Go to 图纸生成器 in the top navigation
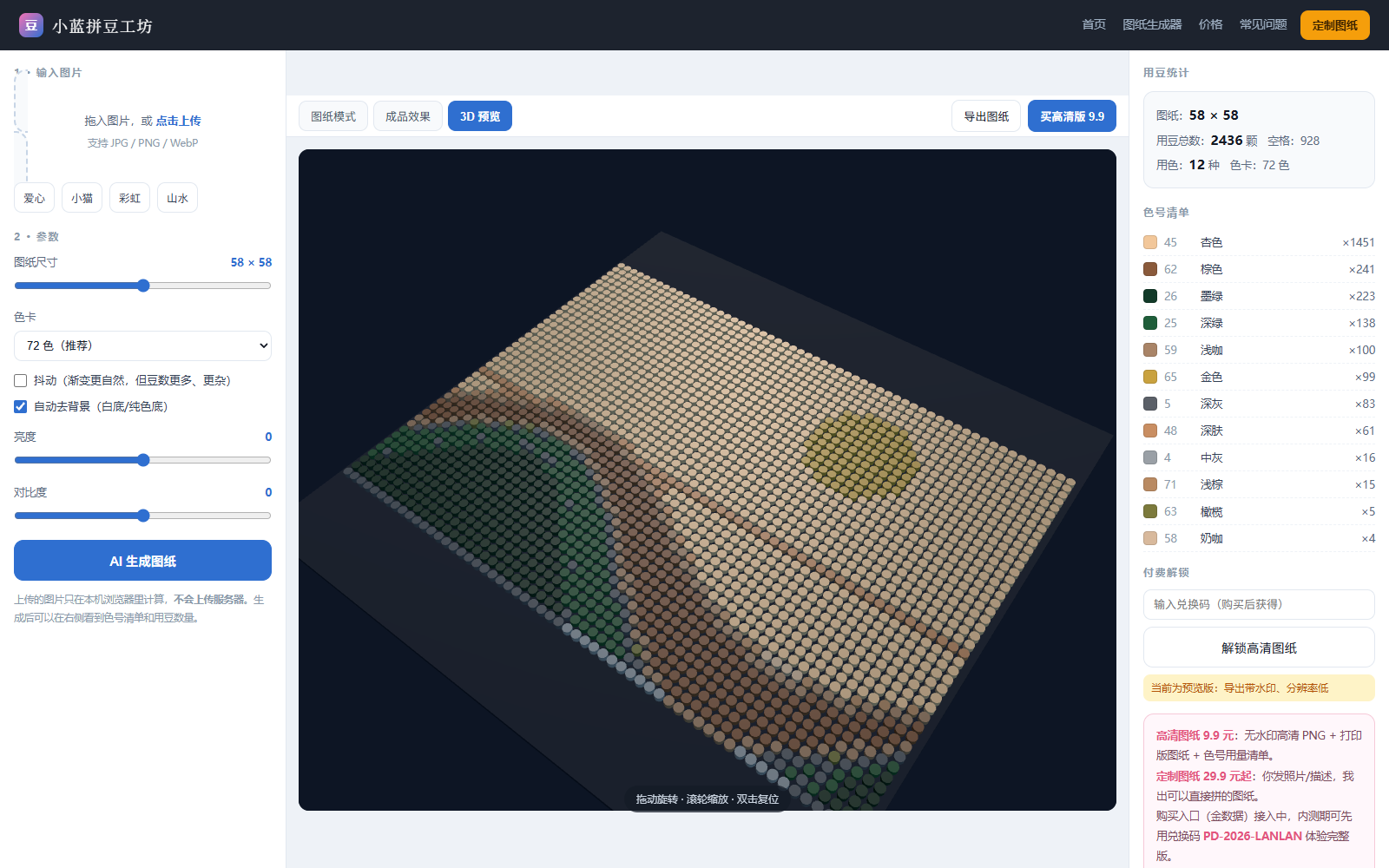This screenshot has height=868, width=1389. click(x=1152, y=24)
